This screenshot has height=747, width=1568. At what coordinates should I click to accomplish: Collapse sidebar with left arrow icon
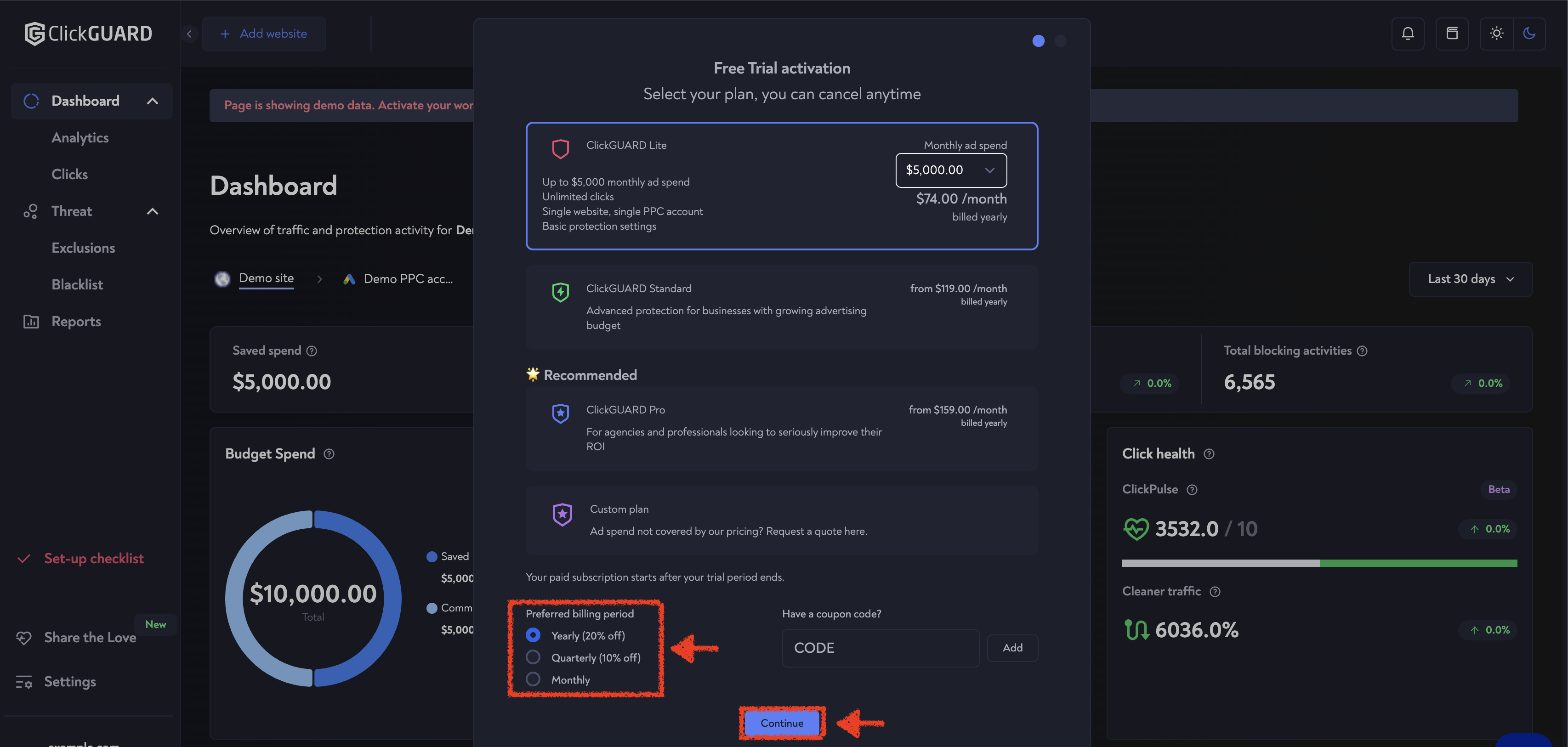point(189,34)
